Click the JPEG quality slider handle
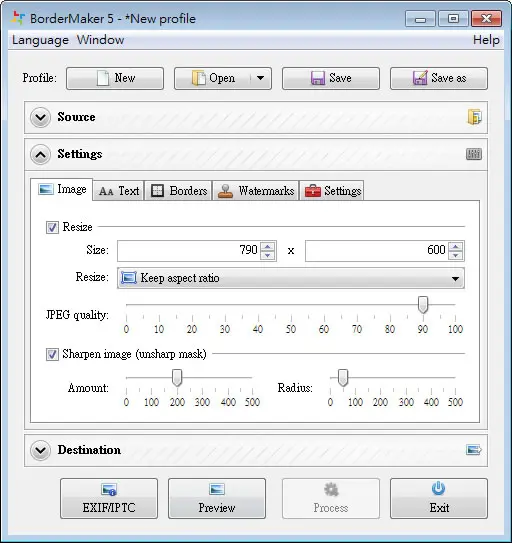The image size is (512, 543). (423, 305)
